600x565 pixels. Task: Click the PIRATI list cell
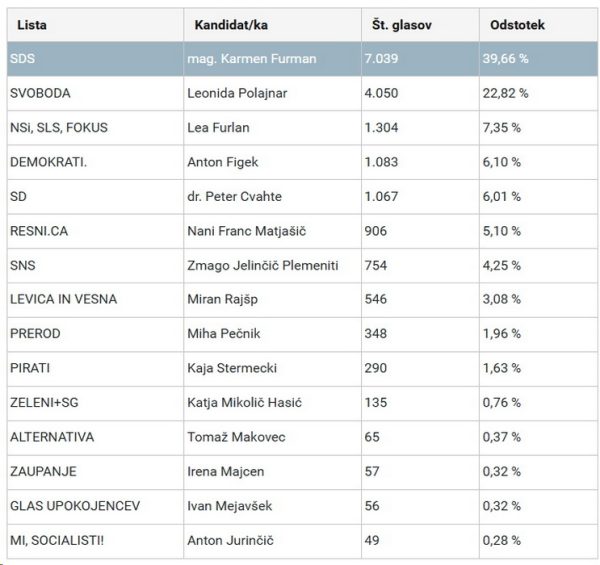coord(29,368)
